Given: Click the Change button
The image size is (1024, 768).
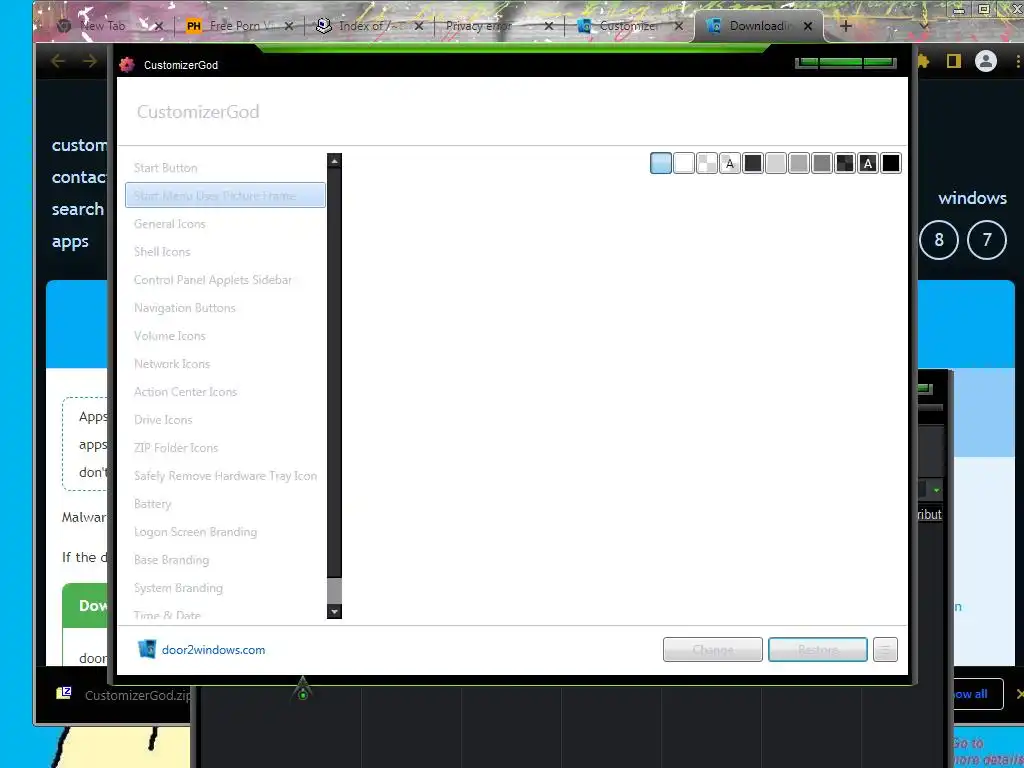Looking at the screenshot, I should pyautogui.click(x=712, y=650).
